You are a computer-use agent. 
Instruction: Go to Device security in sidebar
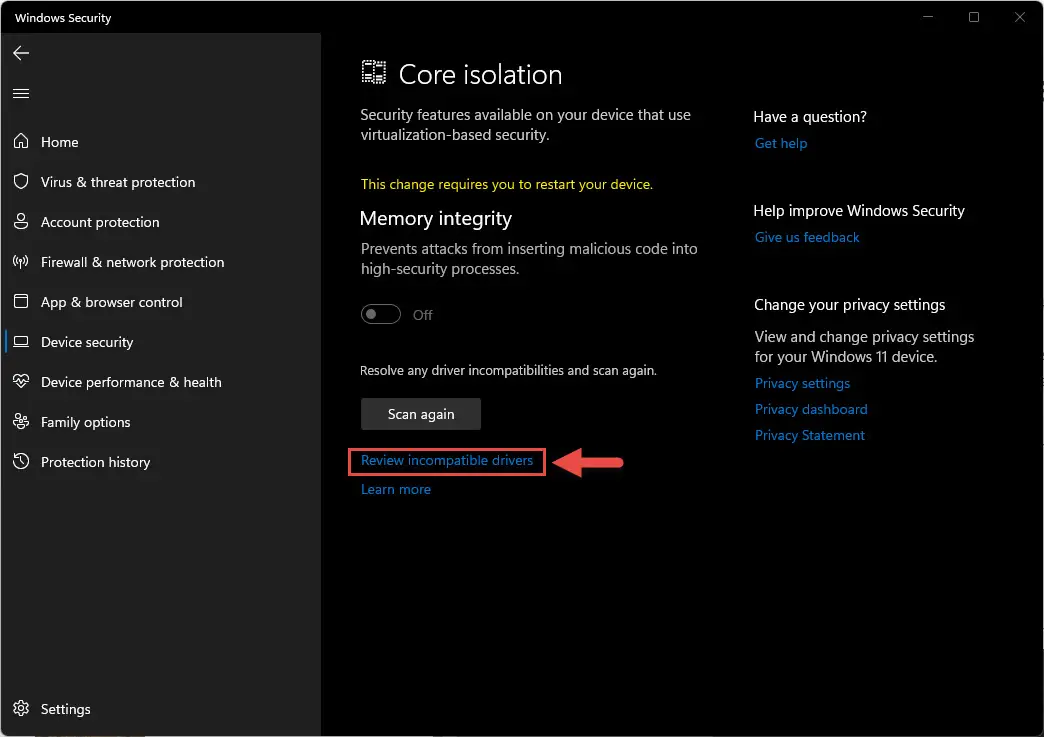(x=87, y=342)
